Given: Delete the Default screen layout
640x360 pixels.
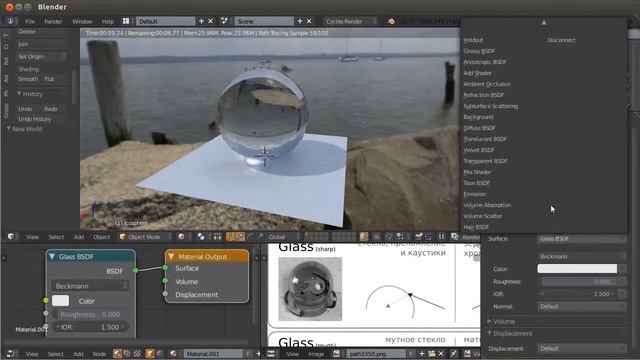Looking at the screenshot, I should pyautogui.click(x=211, y=21).
